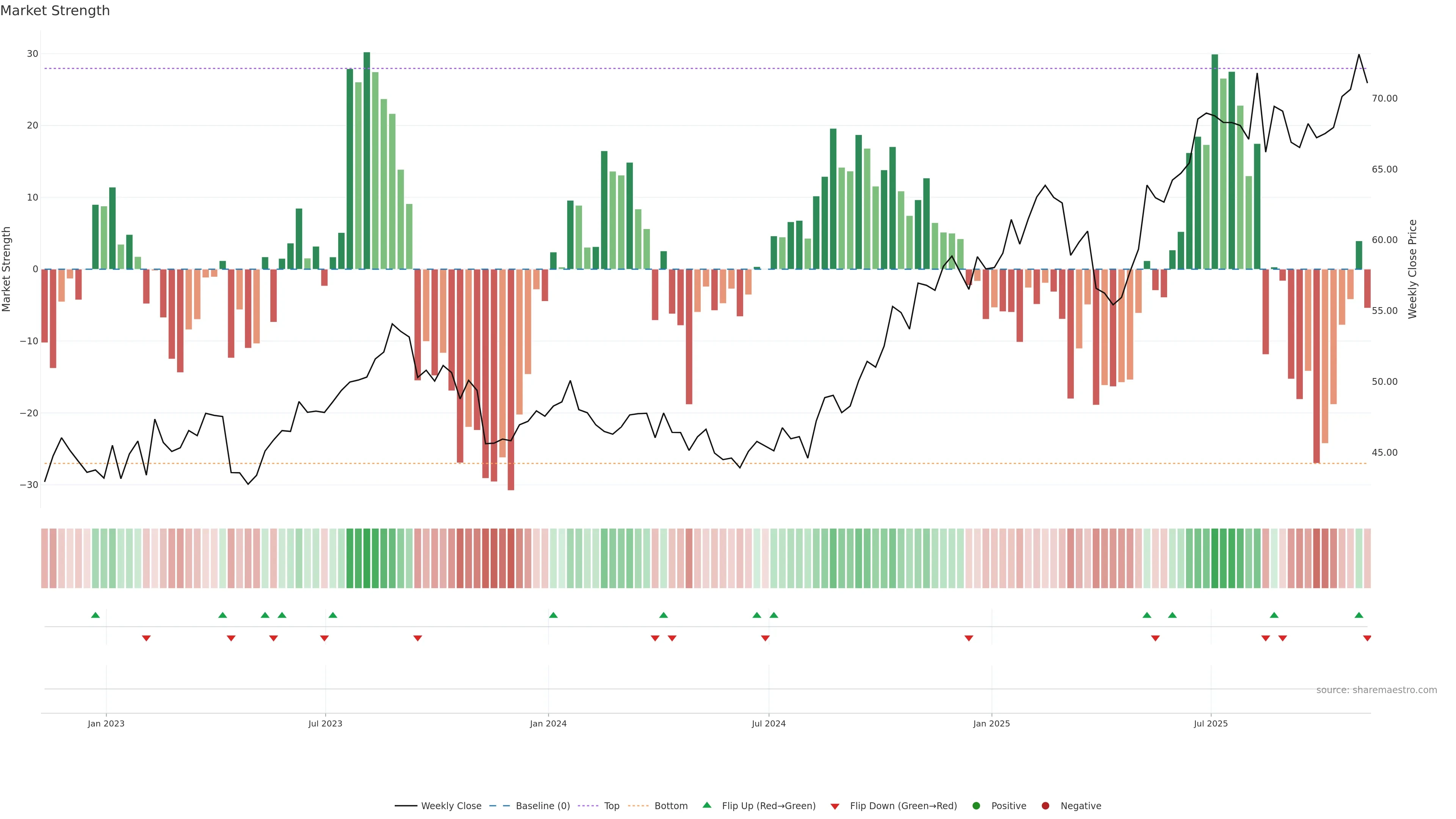Click the leftmost red flip-down triangle marker

pos(146,638)
